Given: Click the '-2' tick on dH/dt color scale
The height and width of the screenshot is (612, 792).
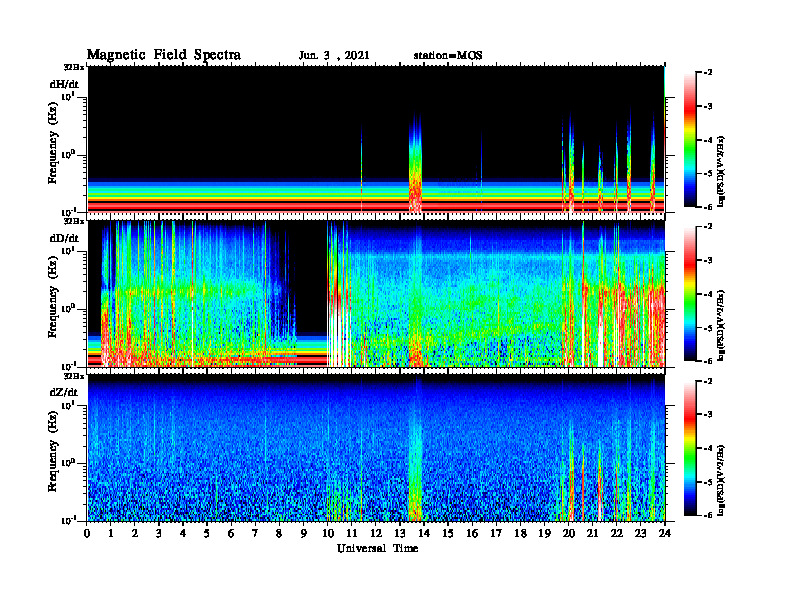Looking at the screenshot, I should (x=708, y=73).
